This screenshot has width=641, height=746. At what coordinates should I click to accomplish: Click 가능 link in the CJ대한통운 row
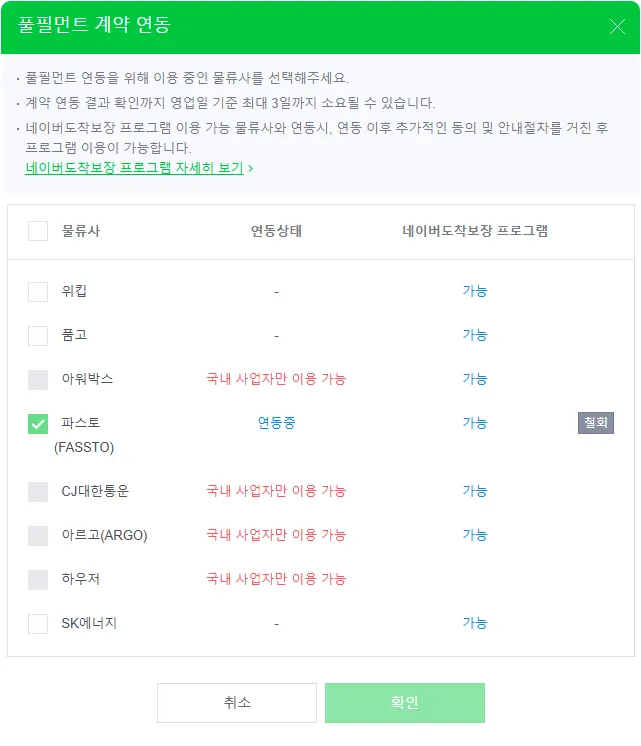[475, 491]
